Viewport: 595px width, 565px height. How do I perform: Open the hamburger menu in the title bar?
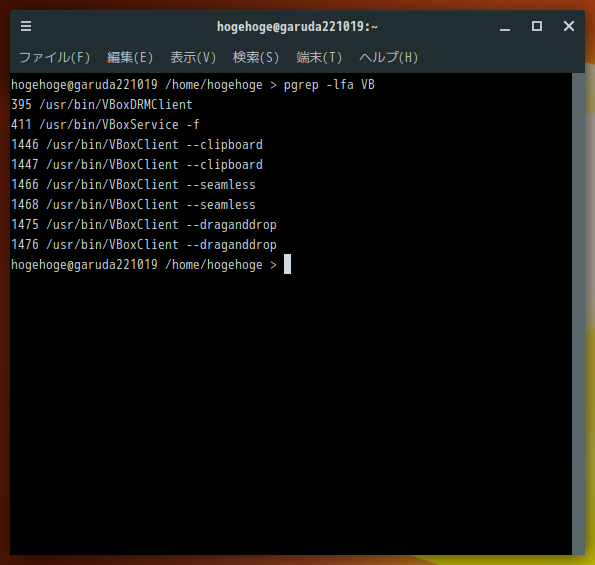click(x=26, y=26)
